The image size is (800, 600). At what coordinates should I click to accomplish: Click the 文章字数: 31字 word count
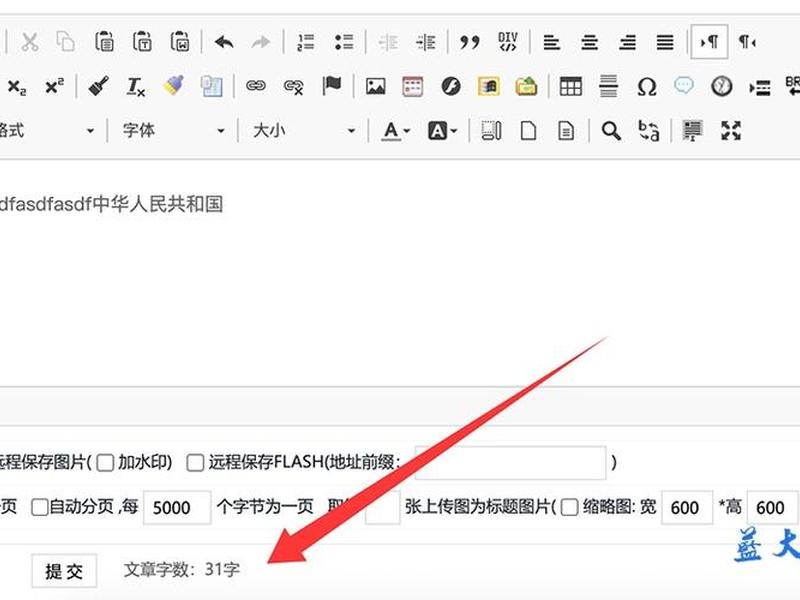click(x=182, y=569)
